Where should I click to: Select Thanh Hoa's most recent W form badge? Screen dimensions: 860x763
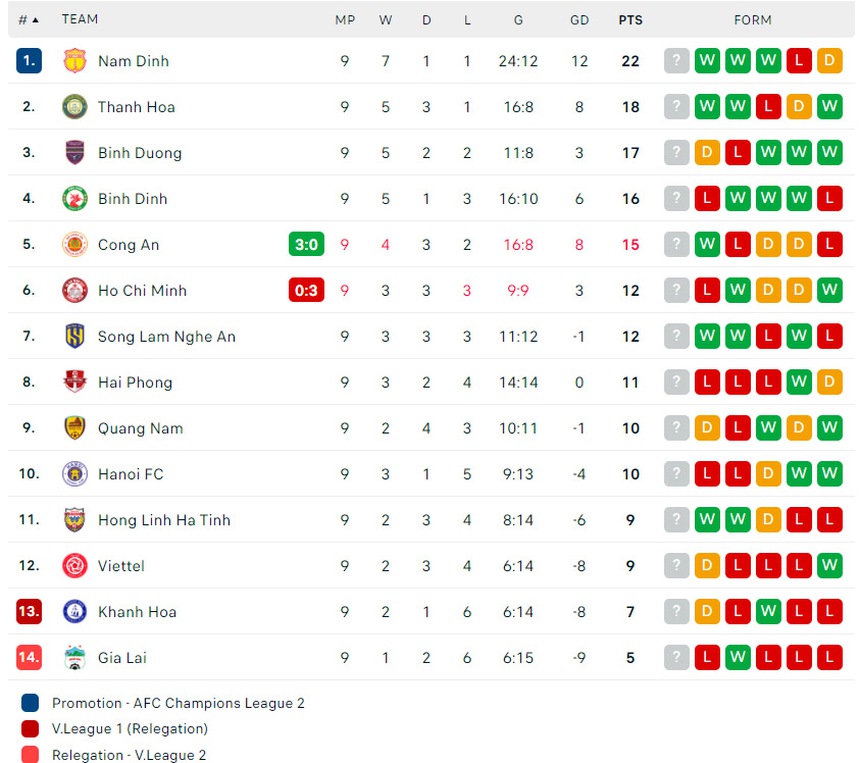(829, 107)
